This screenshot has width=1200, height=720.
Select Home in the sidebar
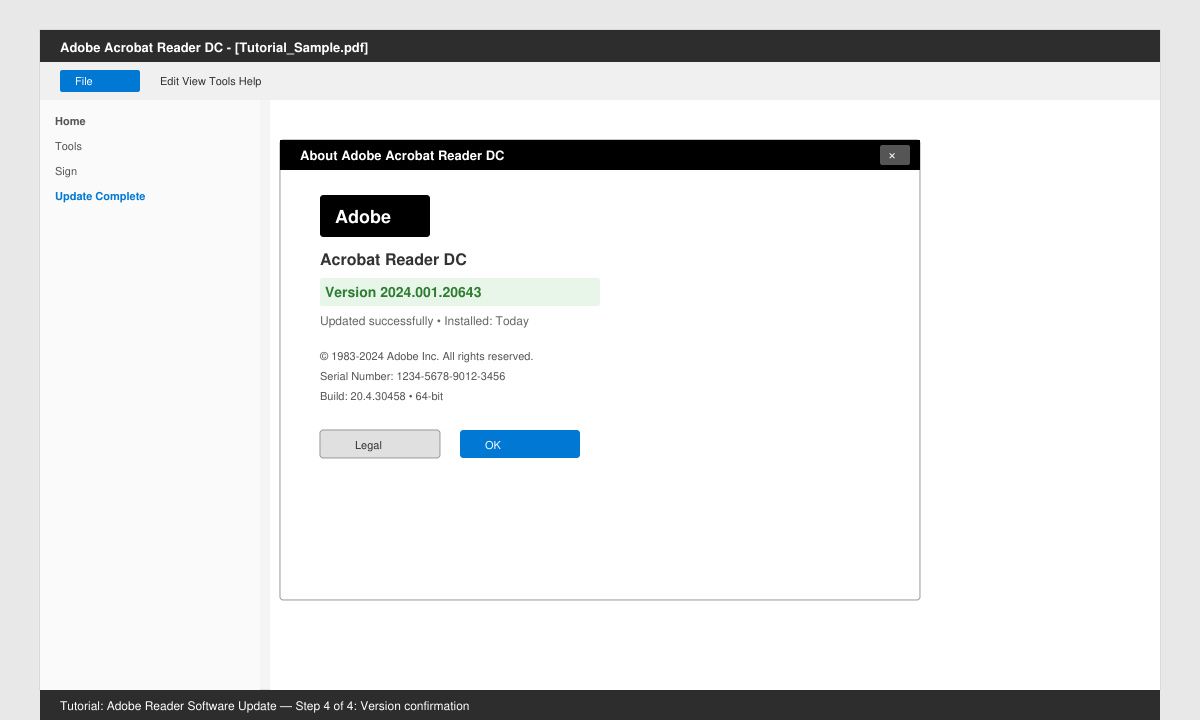70,121
